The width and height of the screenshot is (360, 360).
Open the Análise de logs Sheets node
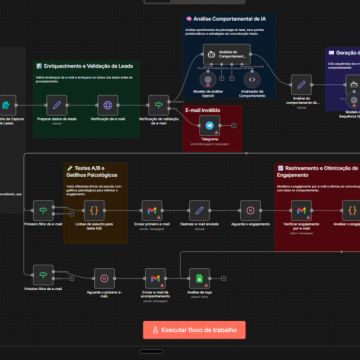[199, 278]
